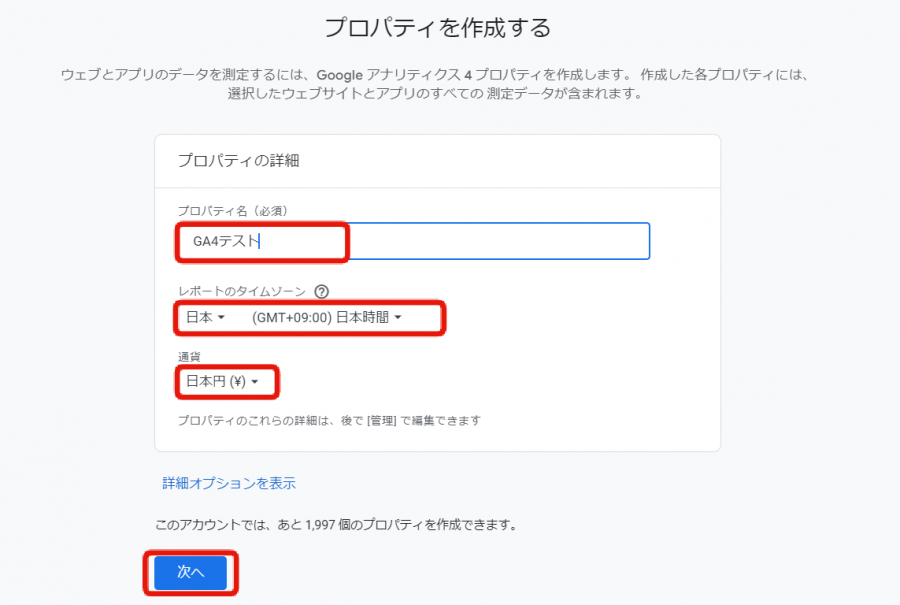The image size is (900, 605).
Task: Click the dropdown caret beside 日本円 (¥)
Action: pyautogui.click(x=253, y=383)
